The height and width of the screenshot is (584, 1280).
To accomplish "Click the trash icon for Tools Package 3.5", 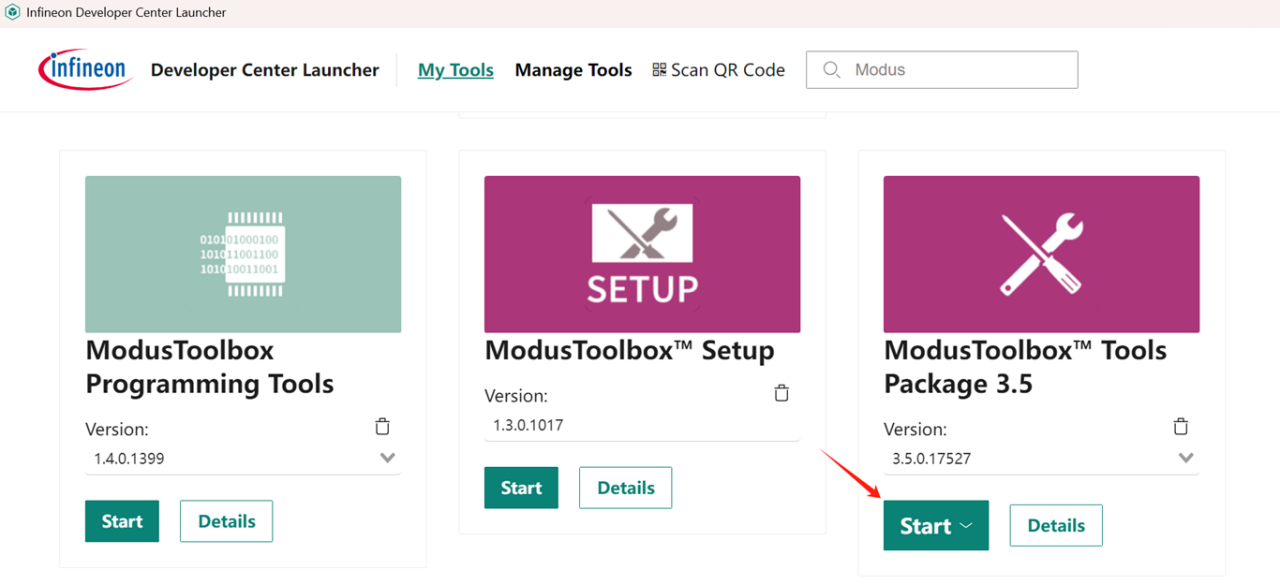I will [x=1180, y=425].
